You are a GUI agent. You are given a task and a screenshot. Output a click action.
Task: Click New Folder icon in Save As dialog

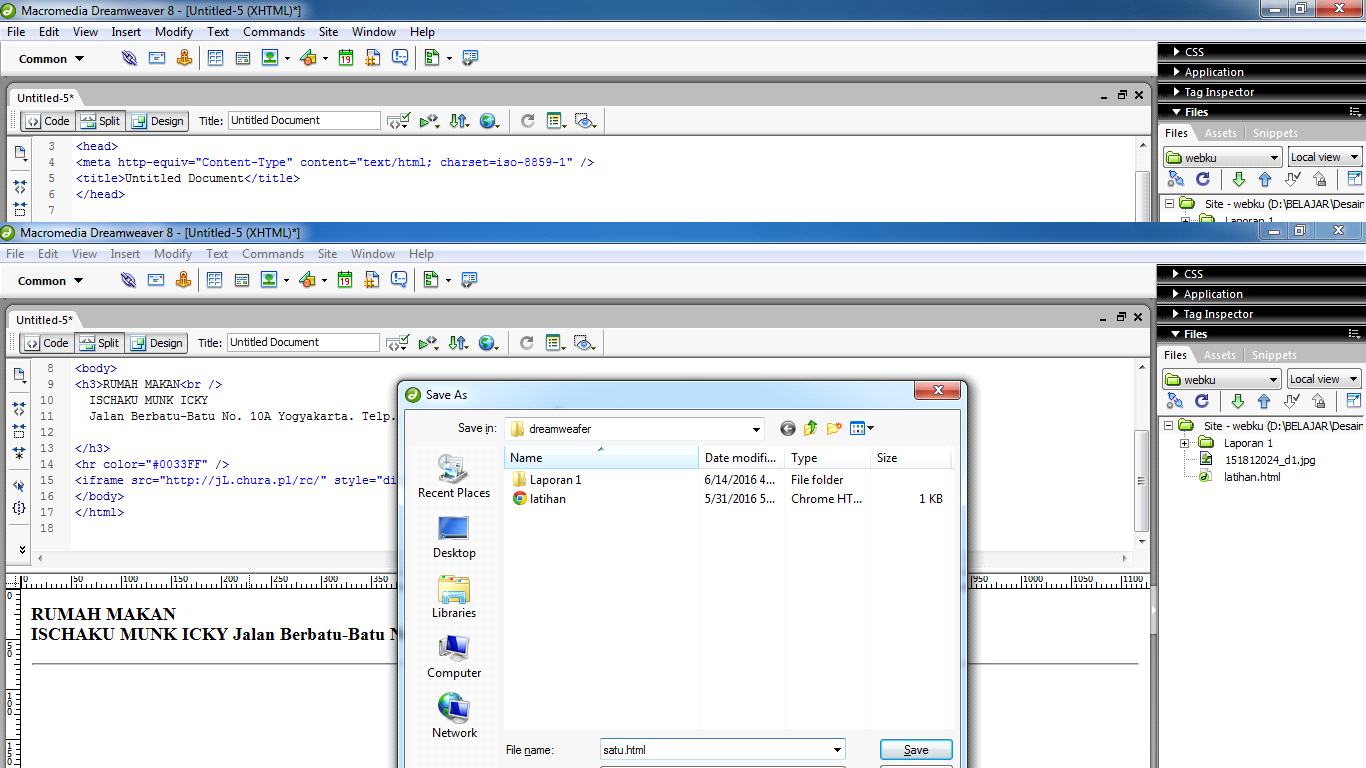click(x=833, y=428)
